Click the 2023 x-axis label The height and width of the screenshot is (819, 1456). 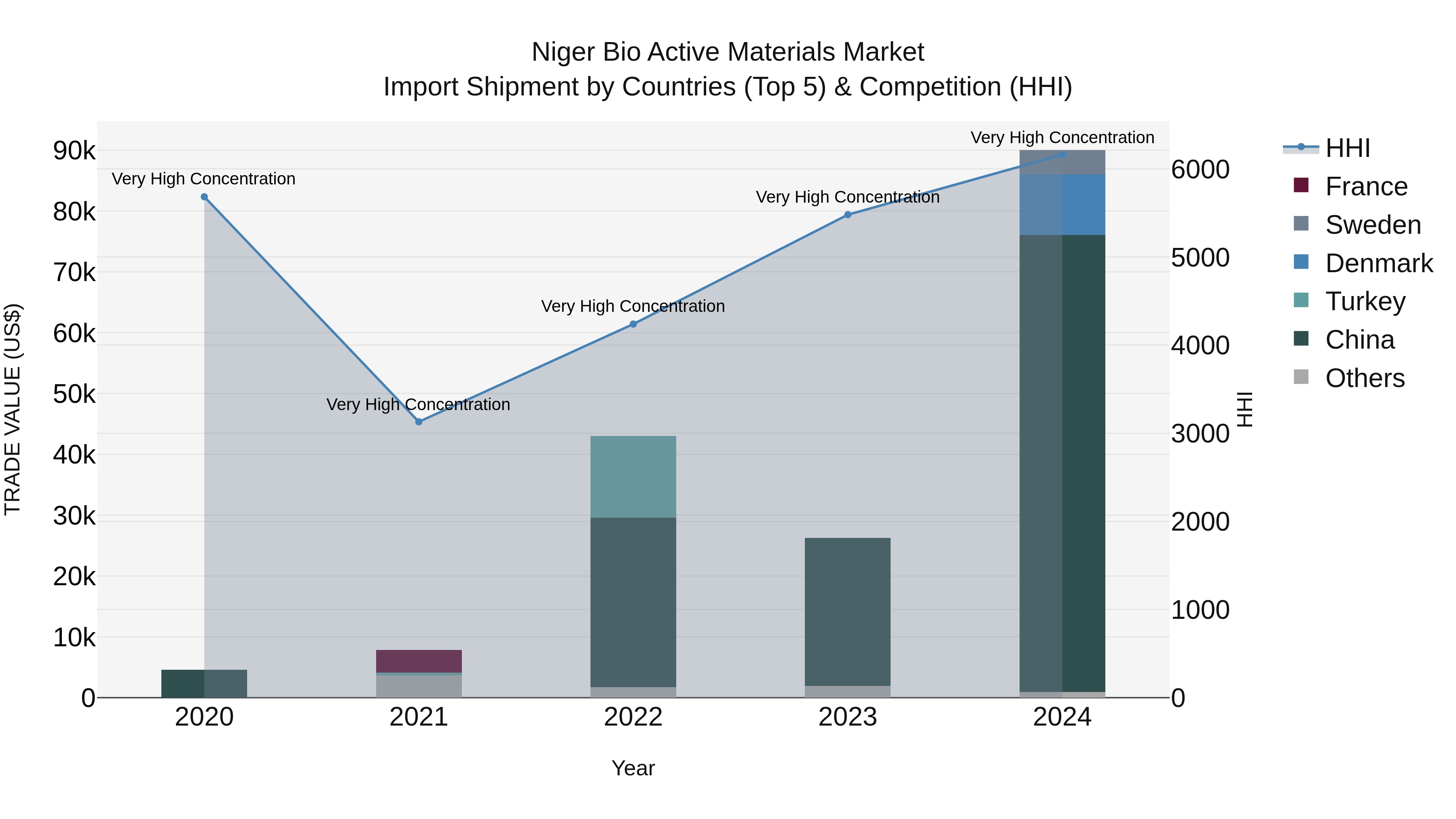(848, 717)
